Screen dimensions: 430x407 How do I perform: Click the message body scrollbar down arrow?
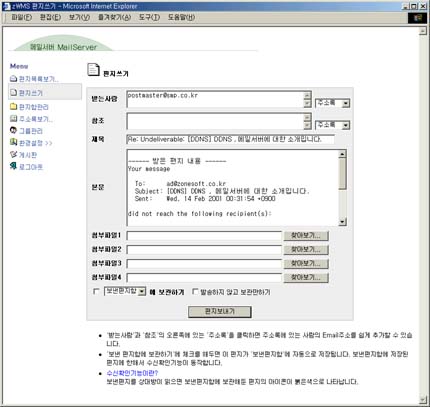pos(342,222)
